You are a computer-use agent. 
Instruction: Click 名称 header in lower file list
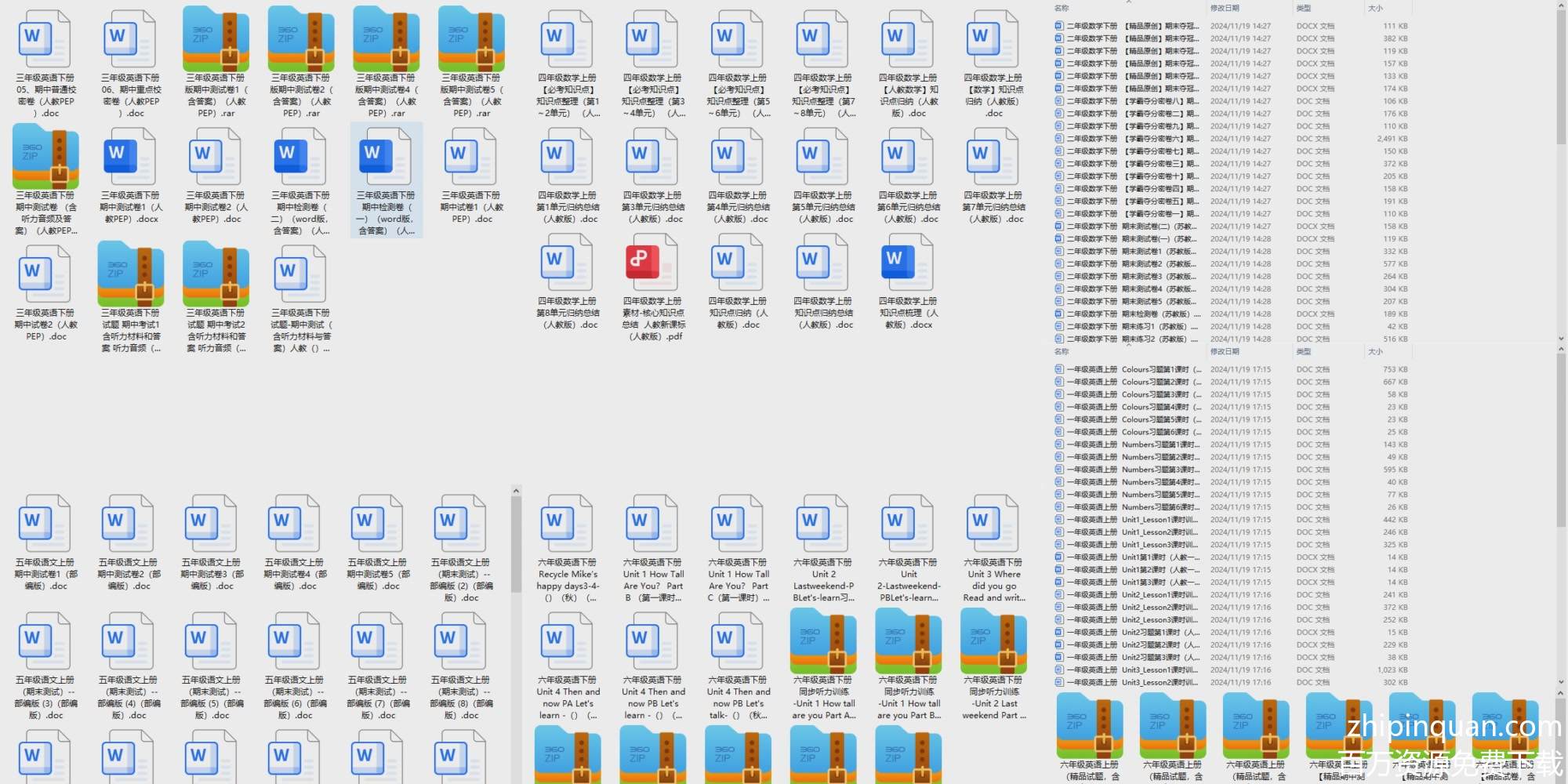coord(1062,351)
